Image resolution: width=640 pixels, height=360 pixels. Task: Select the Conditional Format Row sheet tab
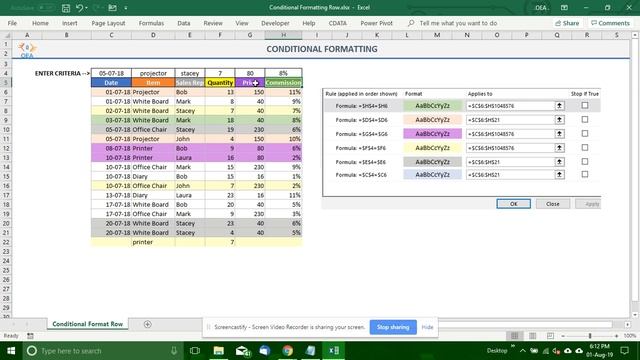tap(87, 324)
